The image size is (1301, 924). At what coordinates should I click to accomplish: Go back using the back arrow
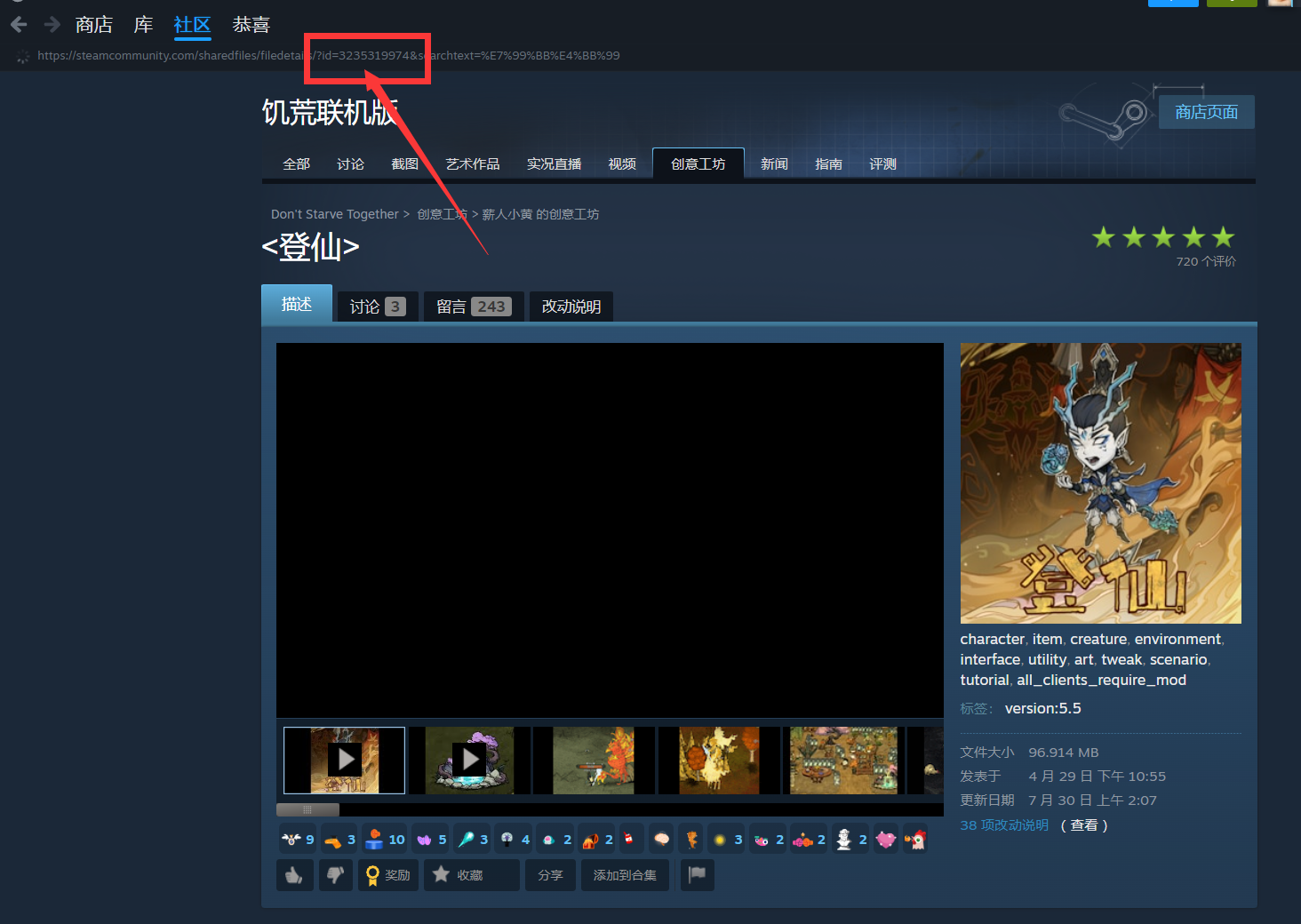tap(19, 25)
